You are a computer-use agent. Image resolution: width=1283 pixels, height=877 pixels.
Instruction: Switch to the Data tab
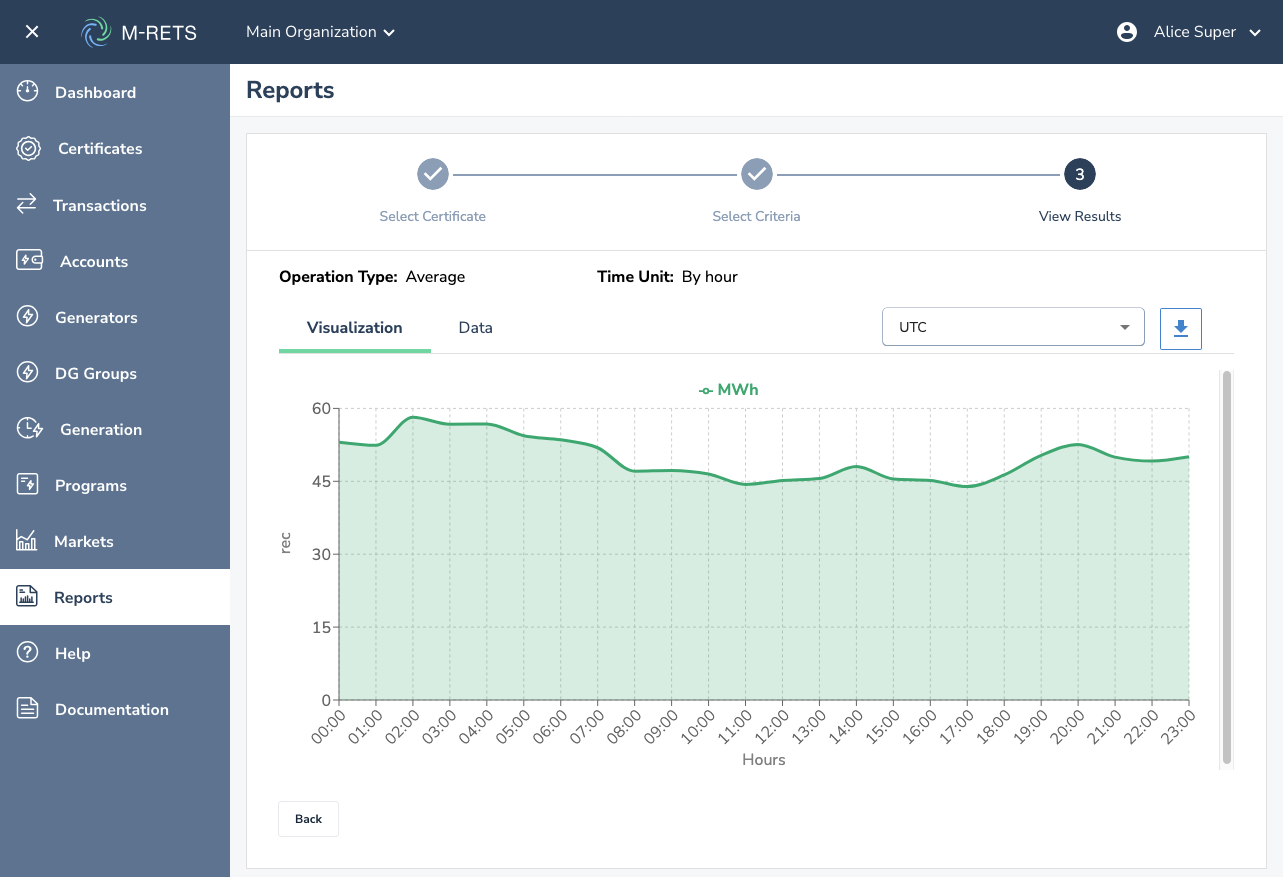pyautogui.click(x=475, y=328)
